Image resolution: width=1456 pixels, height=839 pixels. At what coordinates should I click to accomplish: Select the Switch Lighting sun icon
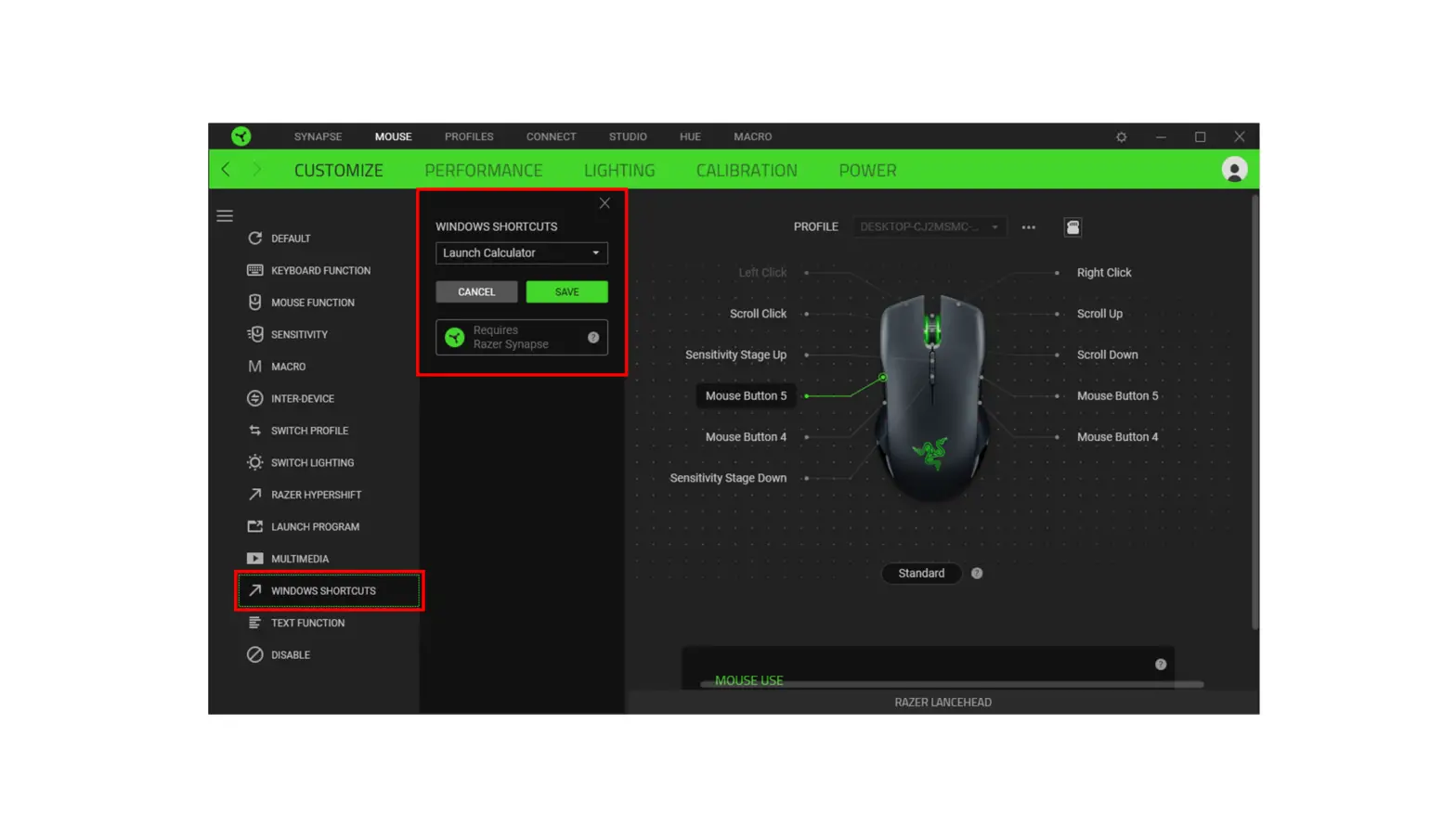tap(254, 462)
